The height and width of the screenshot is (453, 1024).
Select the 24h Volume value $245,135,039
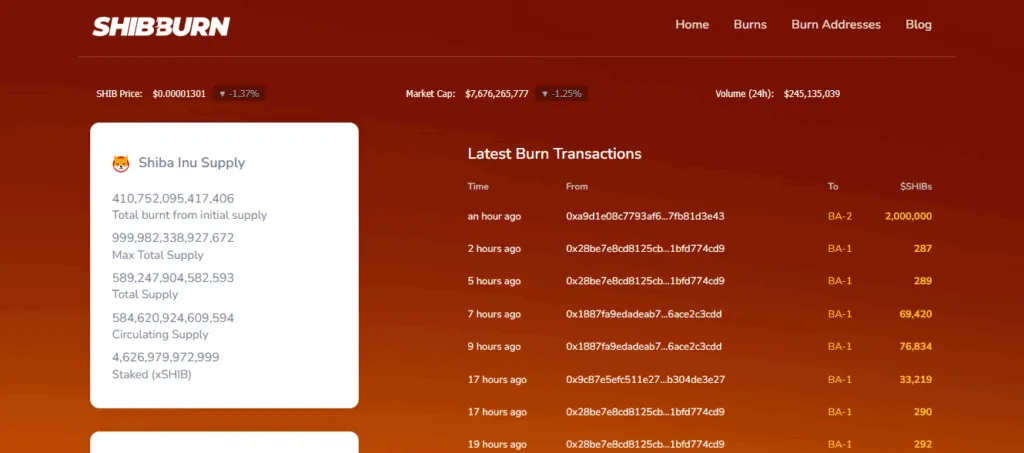pyautogui.click(x=812, y=93)
